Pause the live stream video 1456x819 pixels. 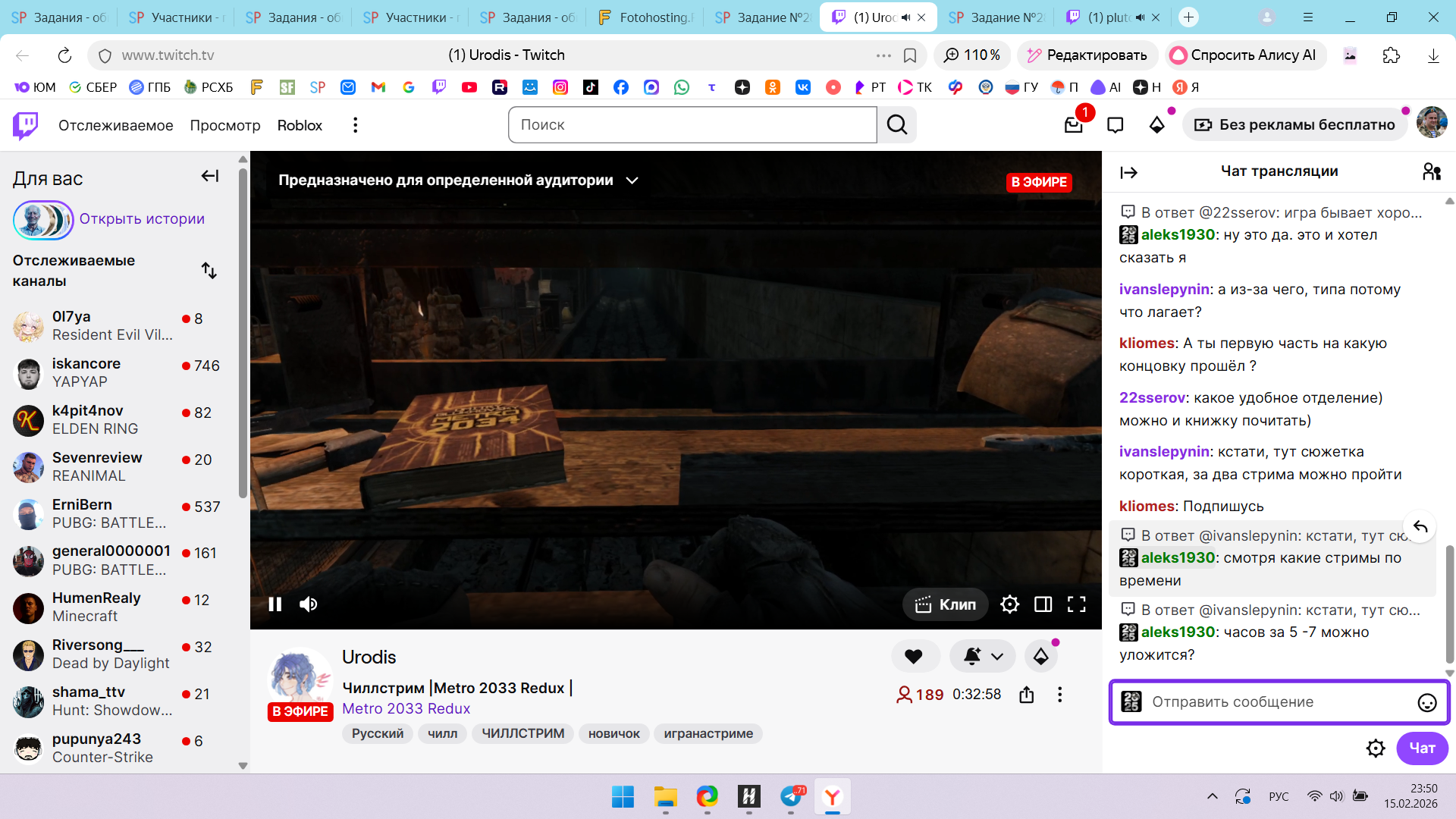click(275, 604)
